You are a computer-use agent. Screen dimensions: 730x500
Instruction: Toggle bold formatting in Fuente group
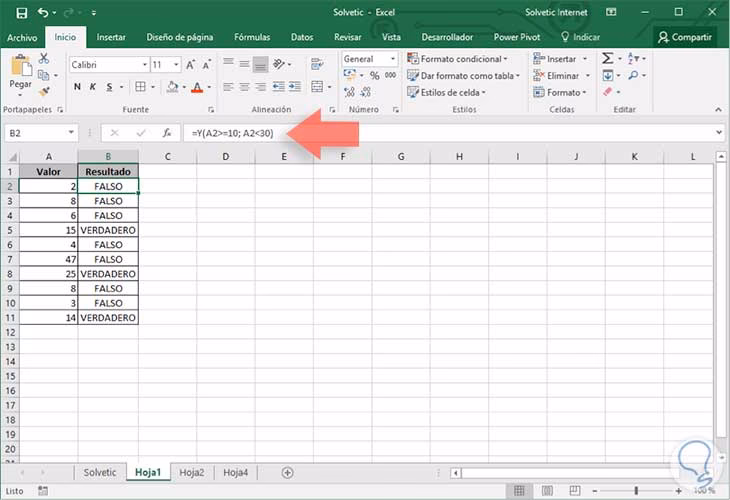(x=76, y=88)
